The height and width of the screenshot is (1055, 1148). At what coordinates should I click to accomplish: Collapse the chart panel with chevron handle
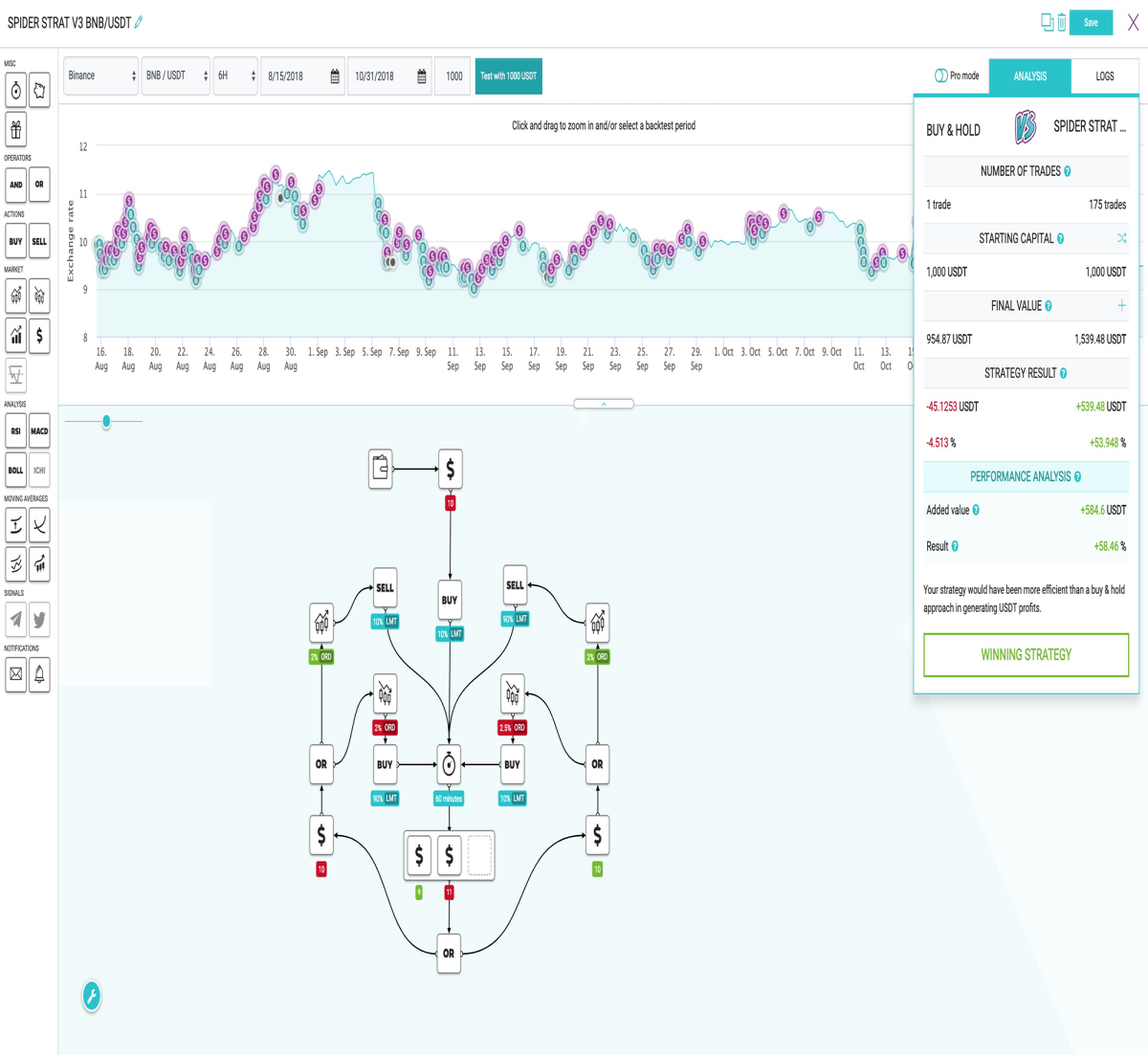click(x=604, y=404)
